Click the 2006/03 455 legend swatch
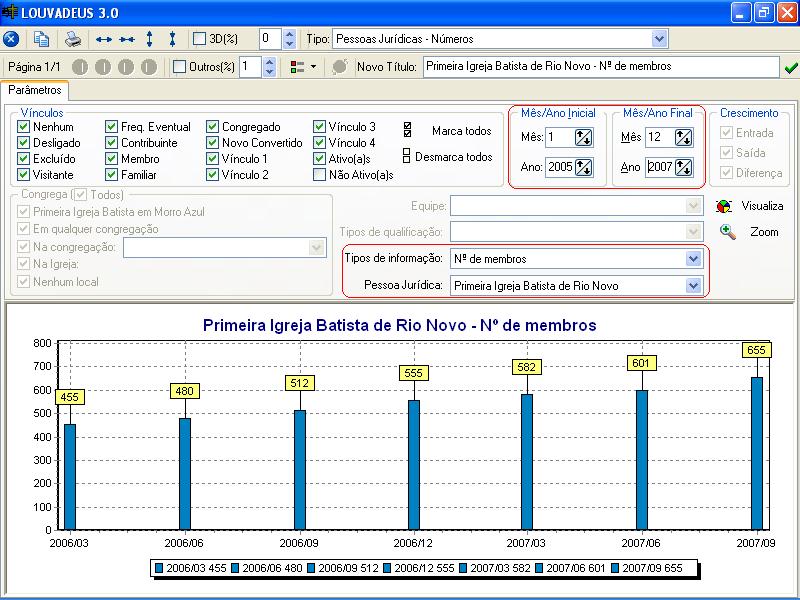Screen dimensions: 800x600 pyautogui.click(x=159, y=568)
